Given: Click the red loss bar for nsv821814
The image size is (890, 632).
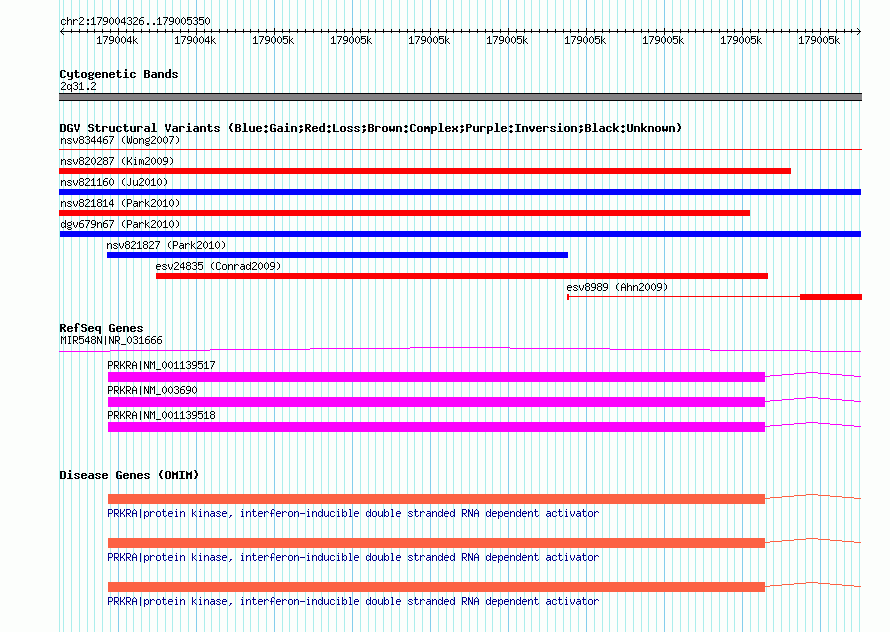Looking at the screenshot, I should (x=405, y=213).
